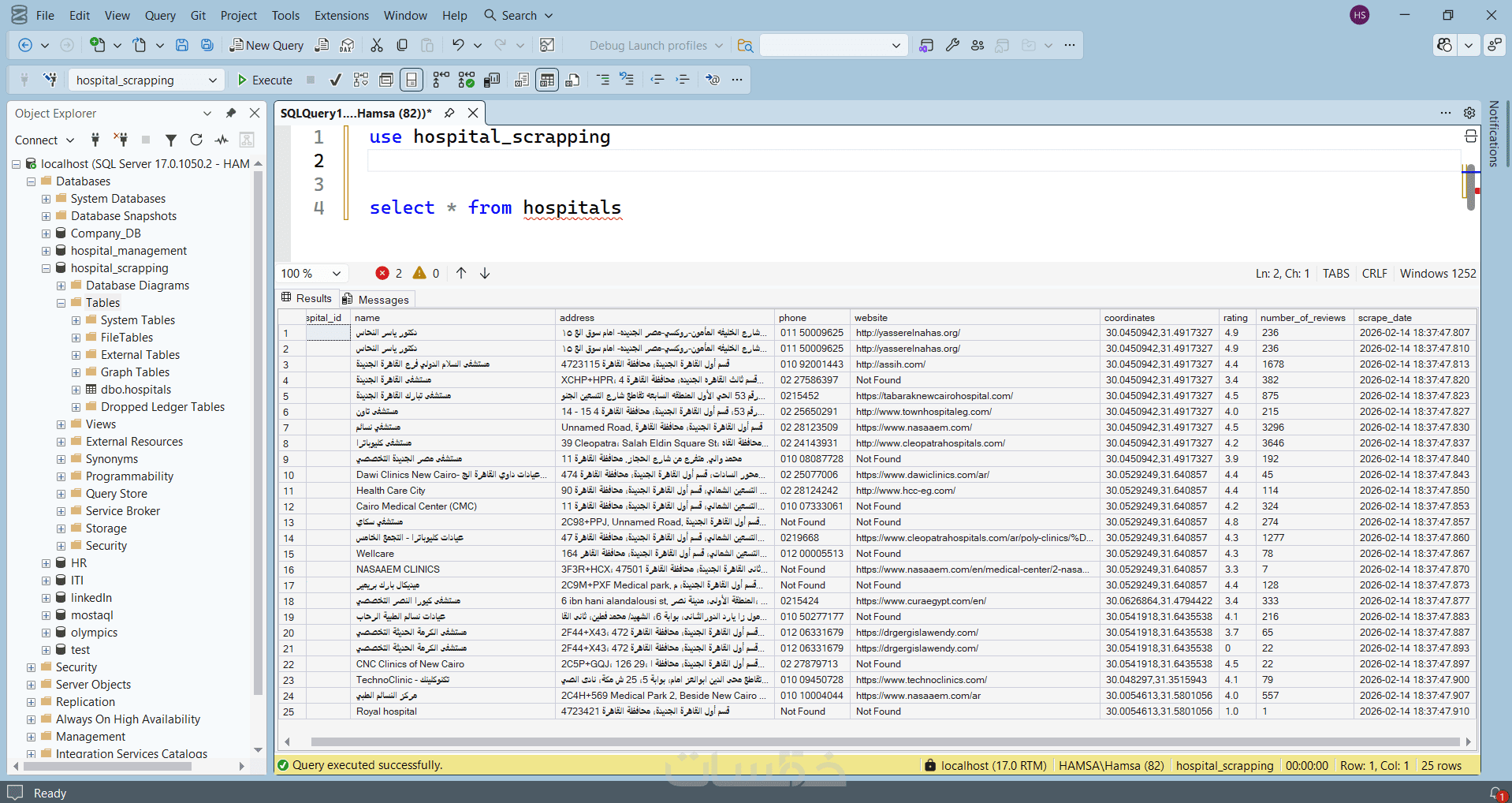Toggle auto-hide pin on Object Explorer
Viewport: 1512px width, 803px height.
(231, 114)
